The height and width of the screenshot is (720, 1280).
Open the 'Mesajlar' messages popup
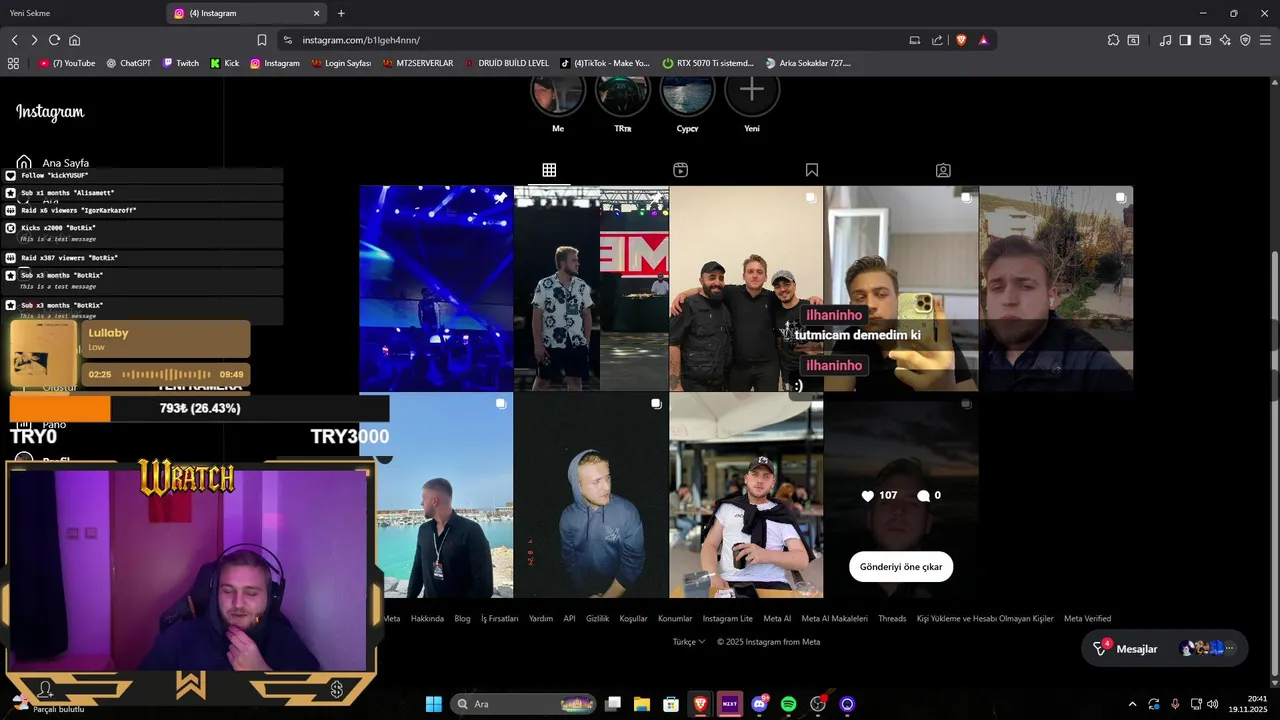tap(1165, 649)
